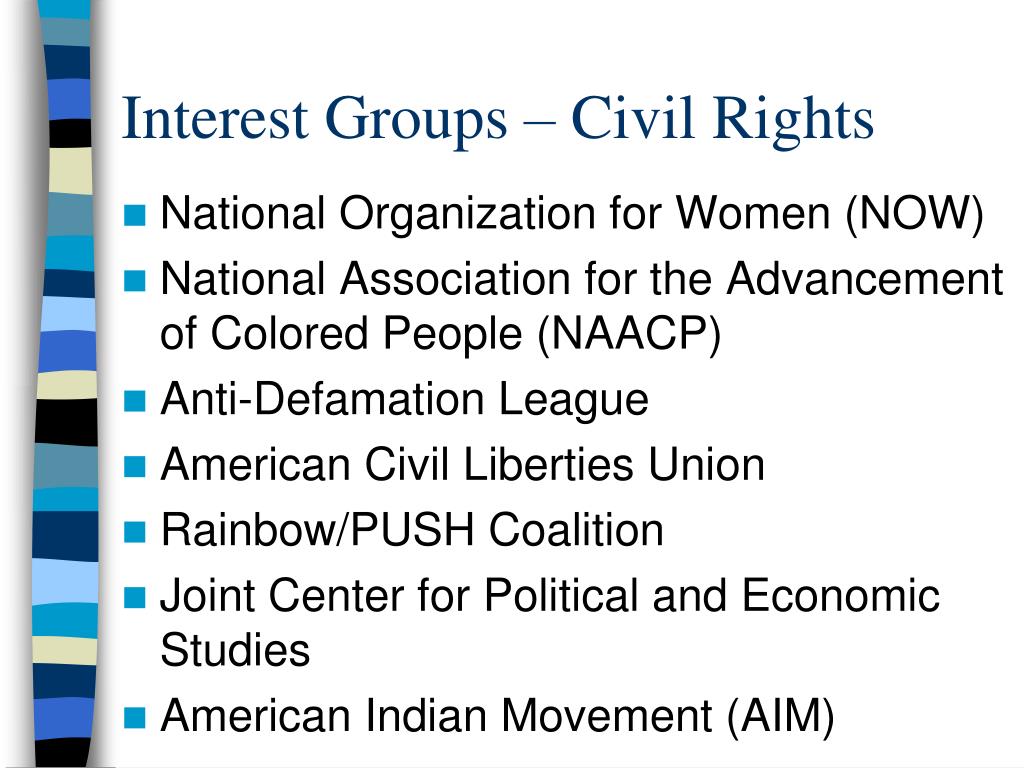Click the bullet beside National Organization for Women

click(135, 215)
